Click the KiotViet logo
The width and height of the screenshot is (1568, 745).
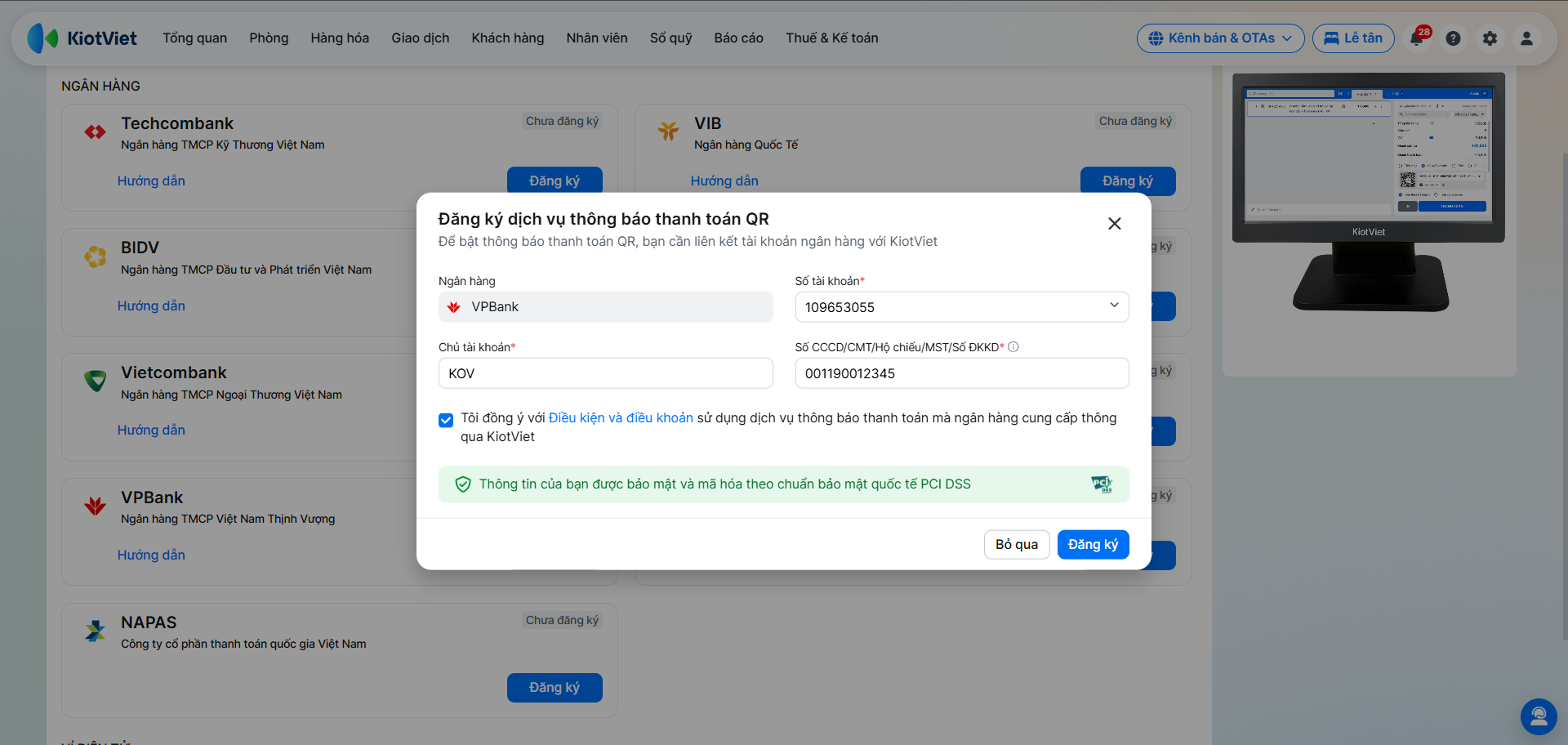(x=82, y=38)
